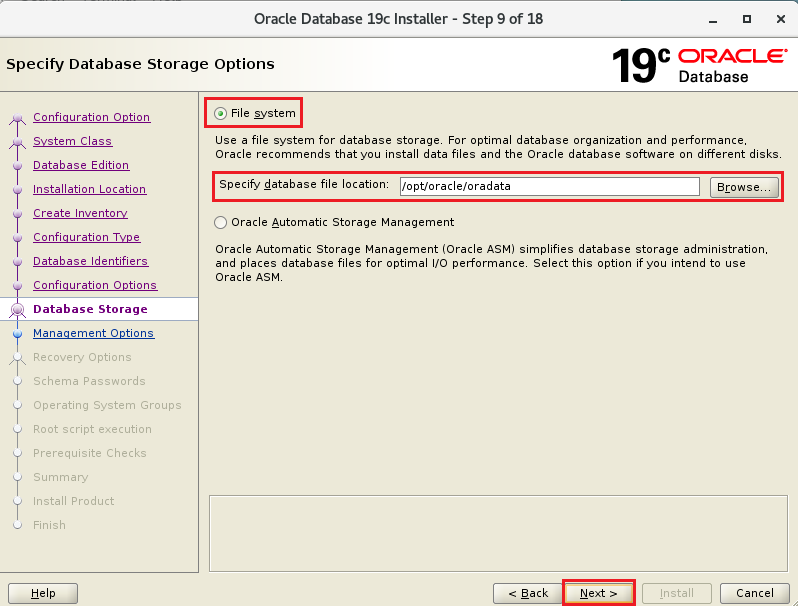Click the database file location field
The image size is (798, 606).
[x=550, y=186]
